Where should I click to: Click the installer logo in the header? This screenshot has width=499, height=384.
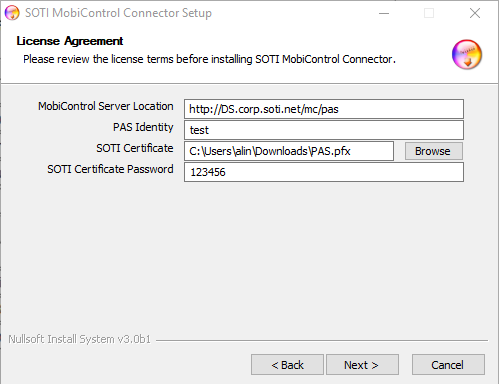coord(467,54)
